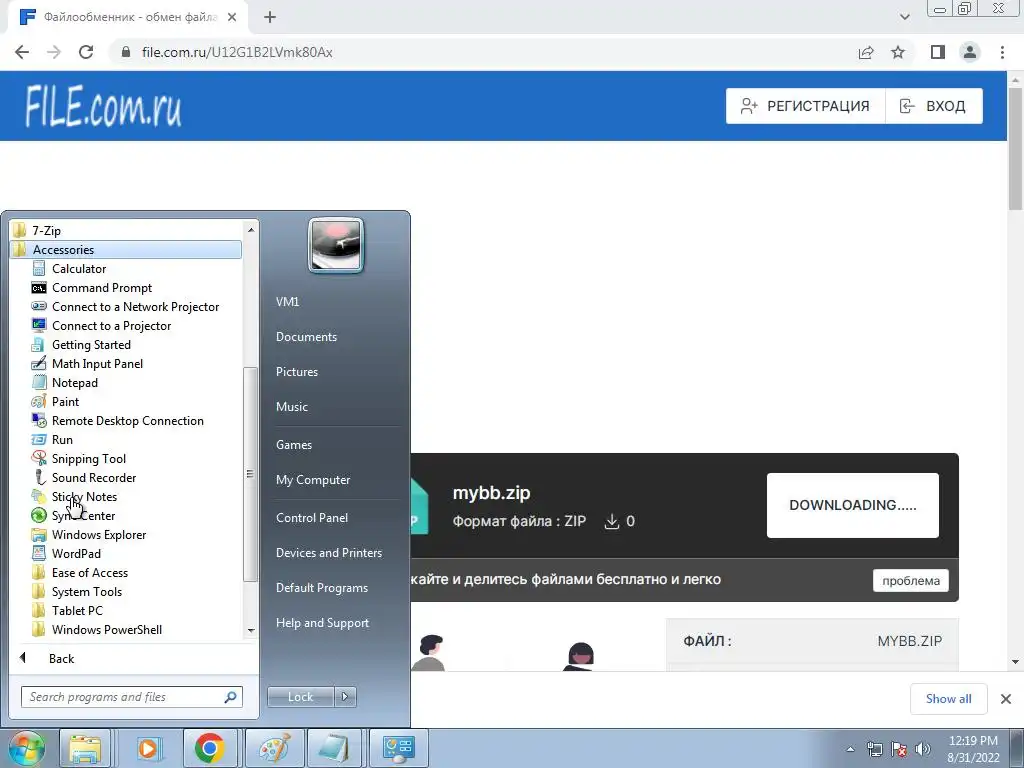Image resolution: width=1024 pixels, height=768 pixels.
Task: Launch Snipping Tool
Action: click(x=89, y=458)
